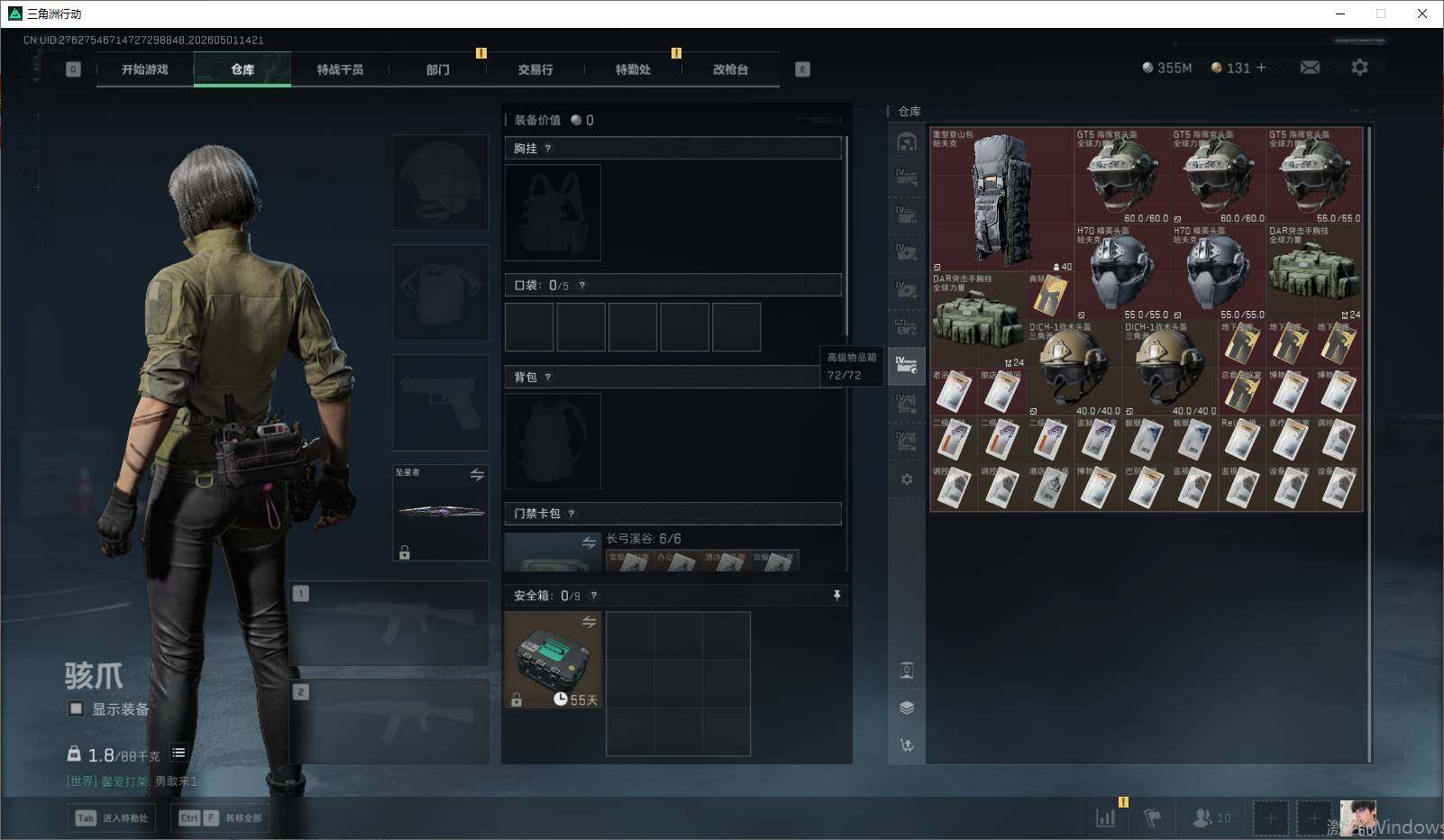Click the empty body armor slot
Viewport: 1444px width, 840px height.
pos(441,292)
